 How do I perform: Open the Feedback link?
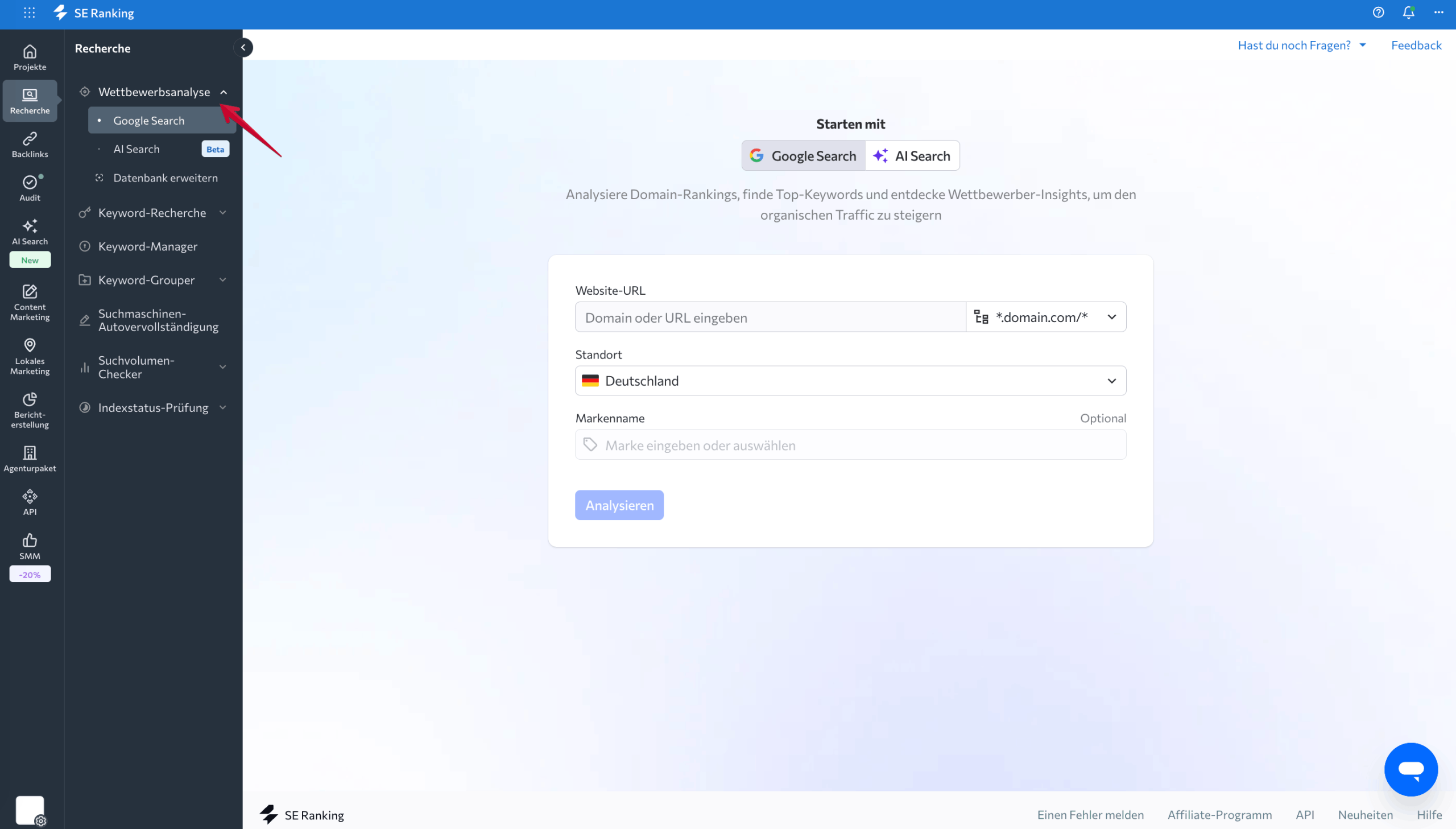[1416, 45]
